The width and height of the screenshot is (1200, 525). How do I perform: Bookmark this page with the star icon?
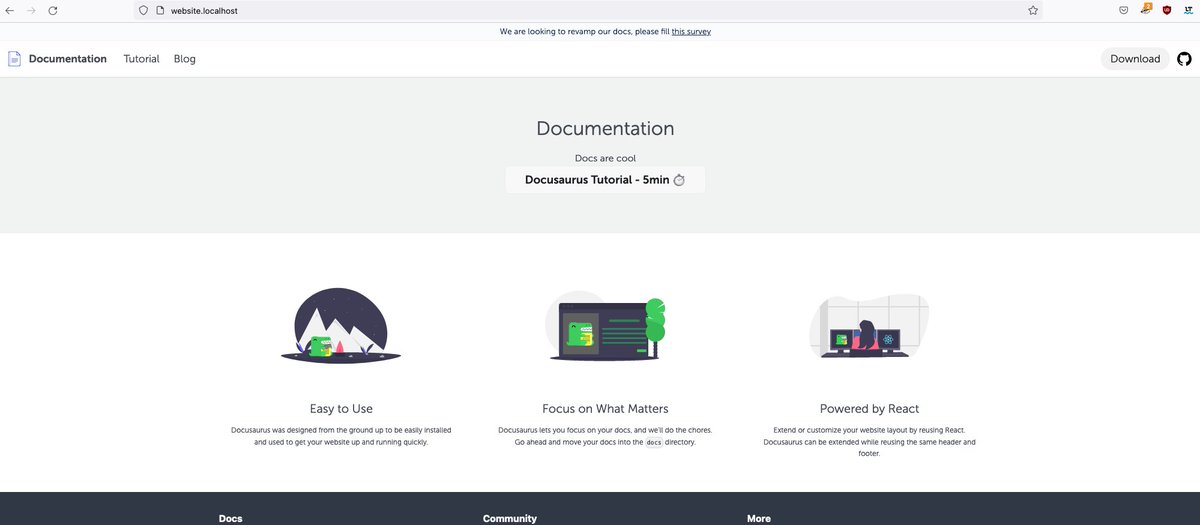[1033, 10]
